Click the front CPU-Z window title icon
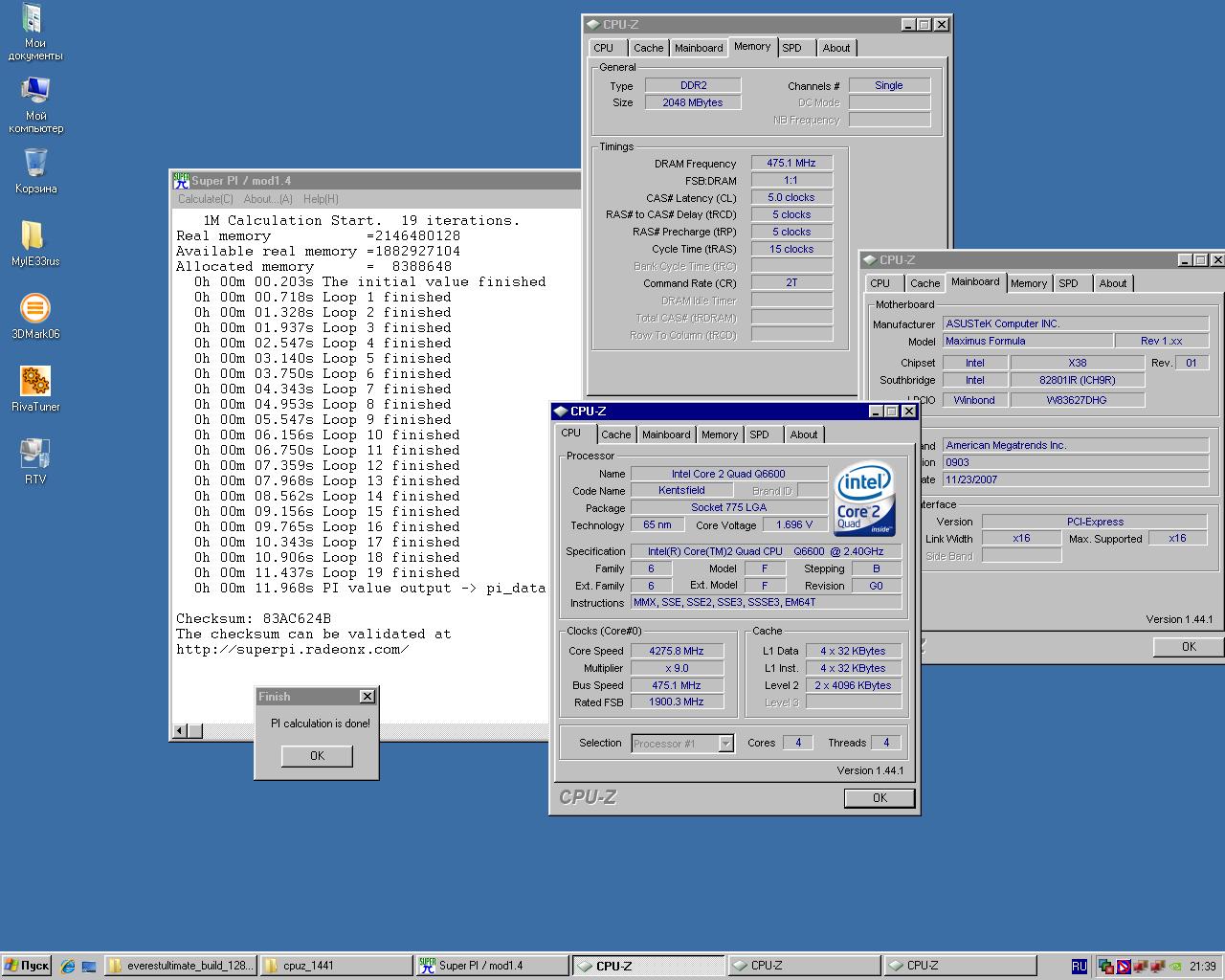This screenshot has height=980, width=1225. pos(561,412)
